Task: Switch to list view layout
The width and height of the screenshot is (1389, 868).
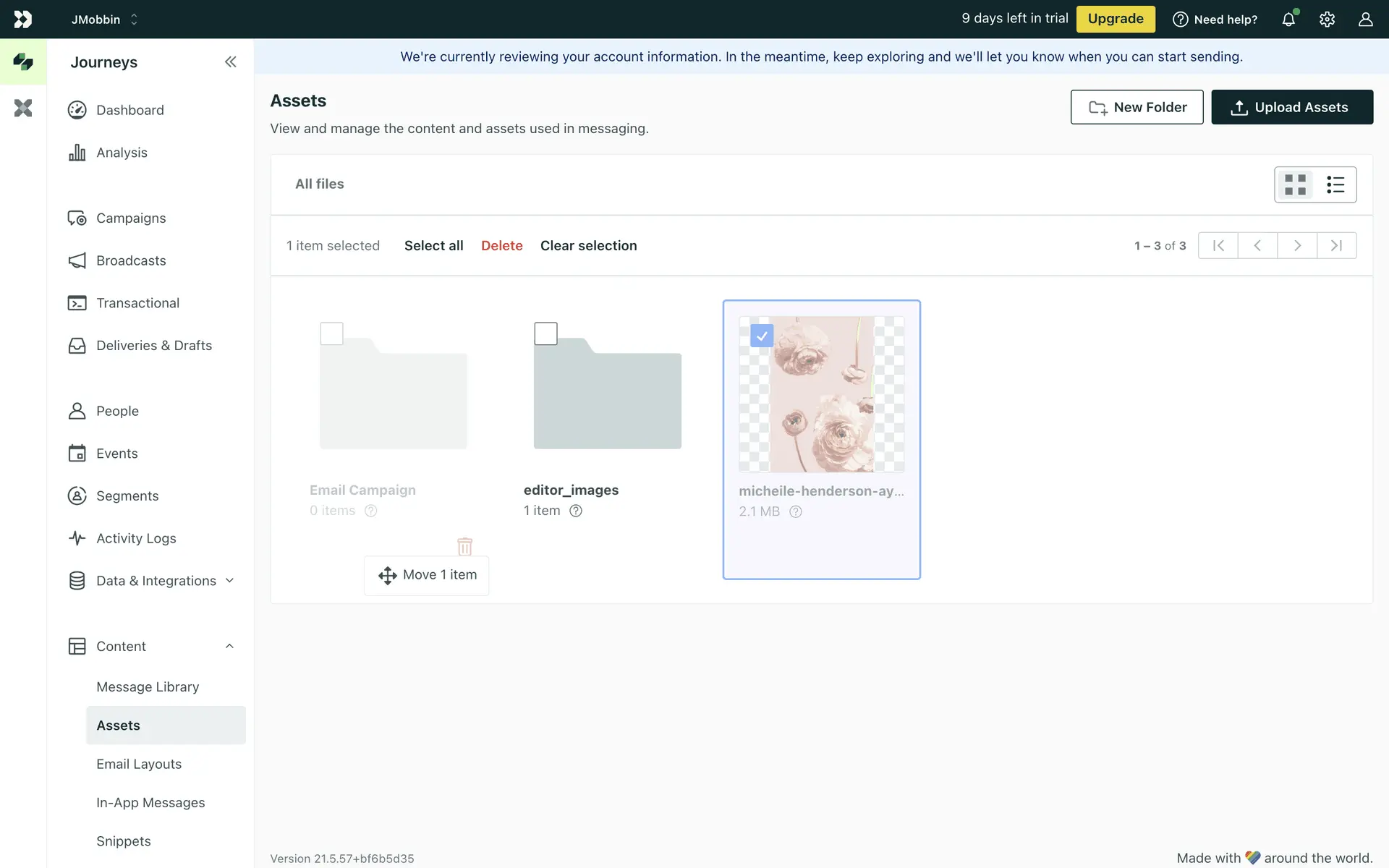Action: [x=1335, y=184]
